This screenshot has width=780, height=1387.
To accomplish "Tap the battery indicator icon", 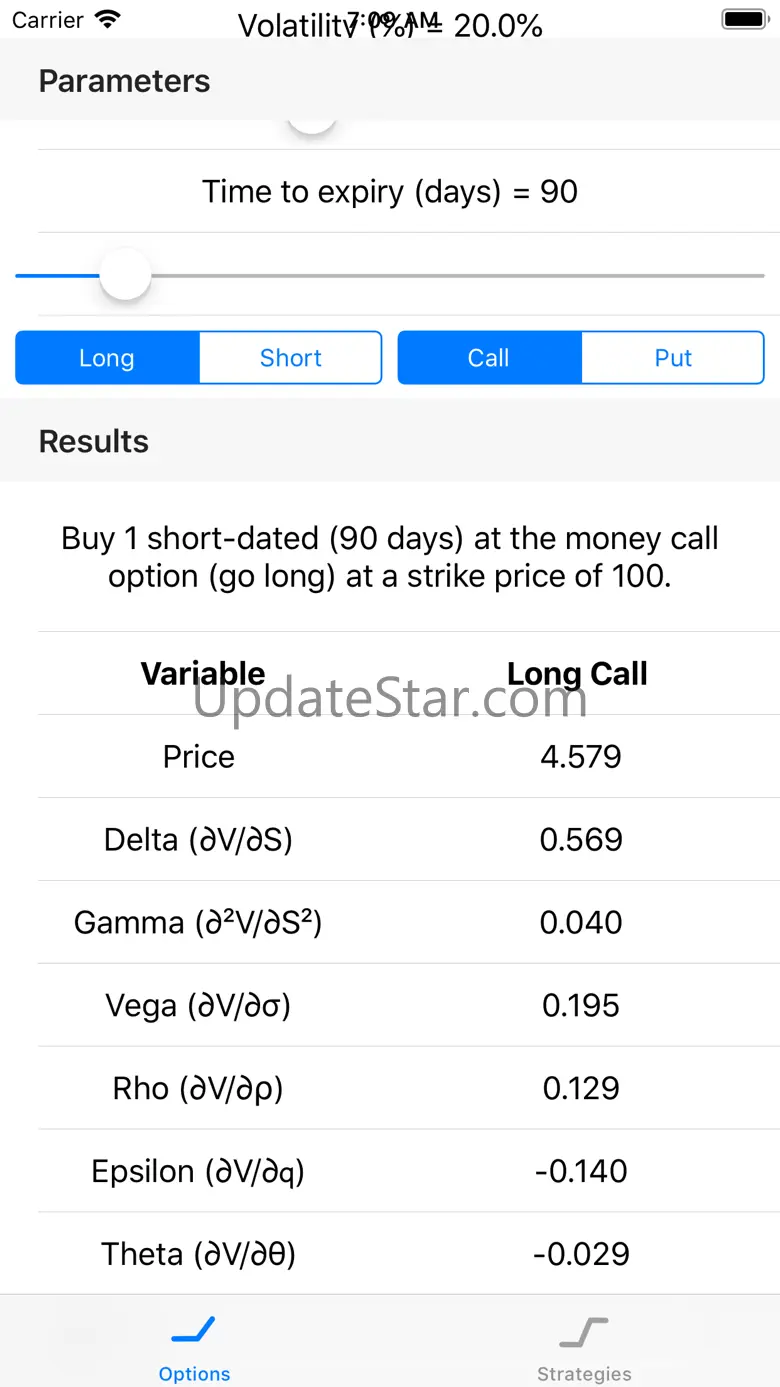I will click(x=743, y=19).
